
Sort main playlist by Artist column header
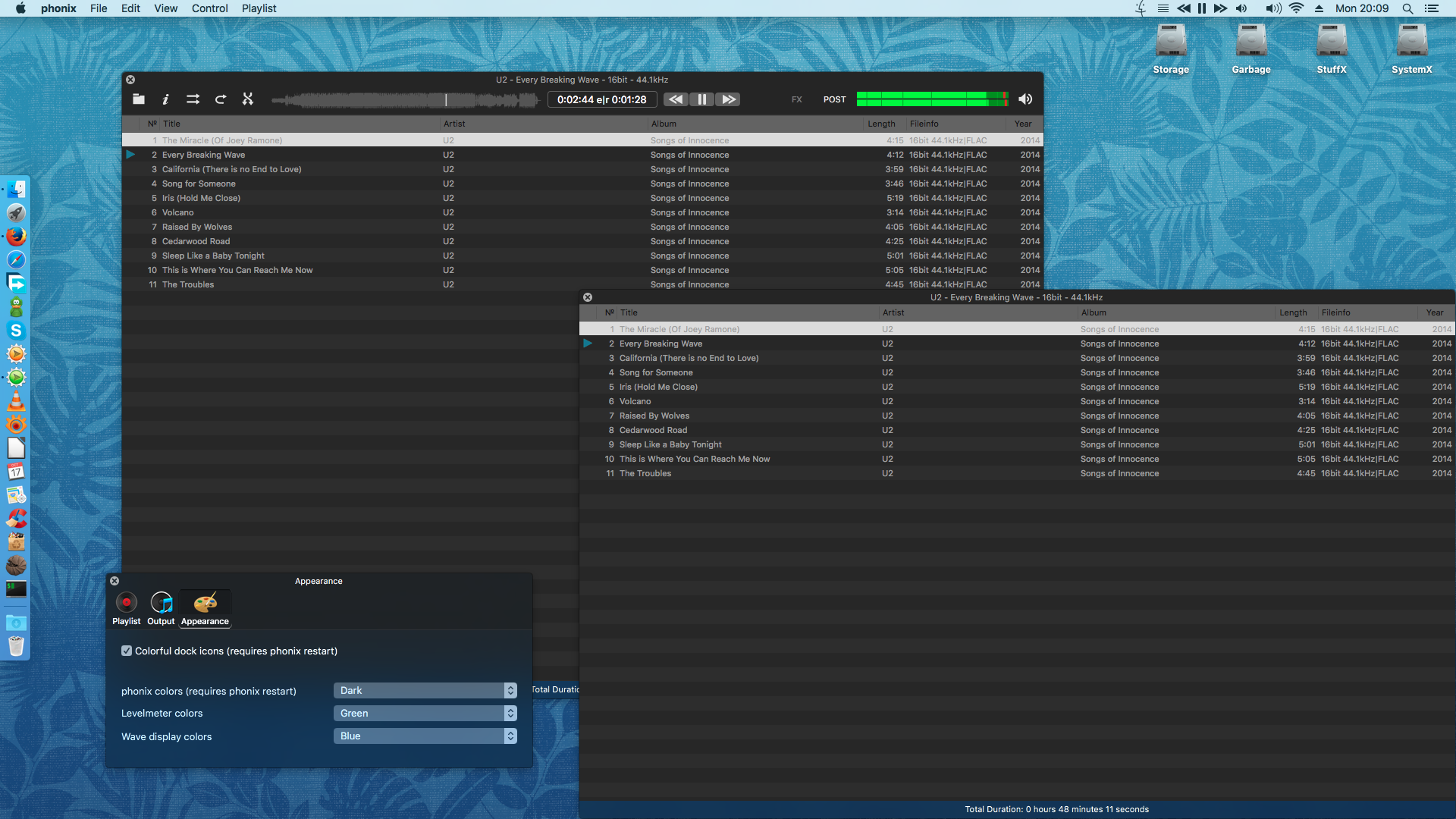tap(544, 124)
